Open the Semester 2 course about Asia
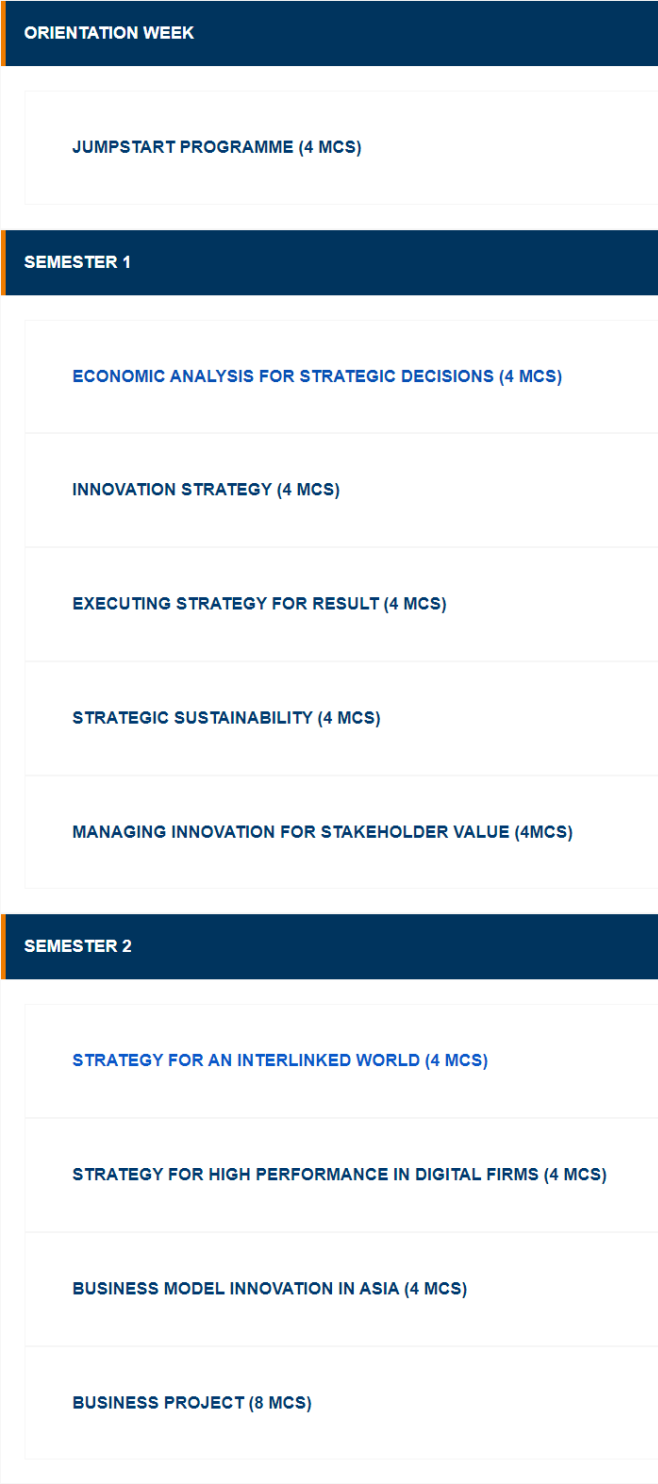The height and width of the screenshot is (1484, 658). 269,1288
